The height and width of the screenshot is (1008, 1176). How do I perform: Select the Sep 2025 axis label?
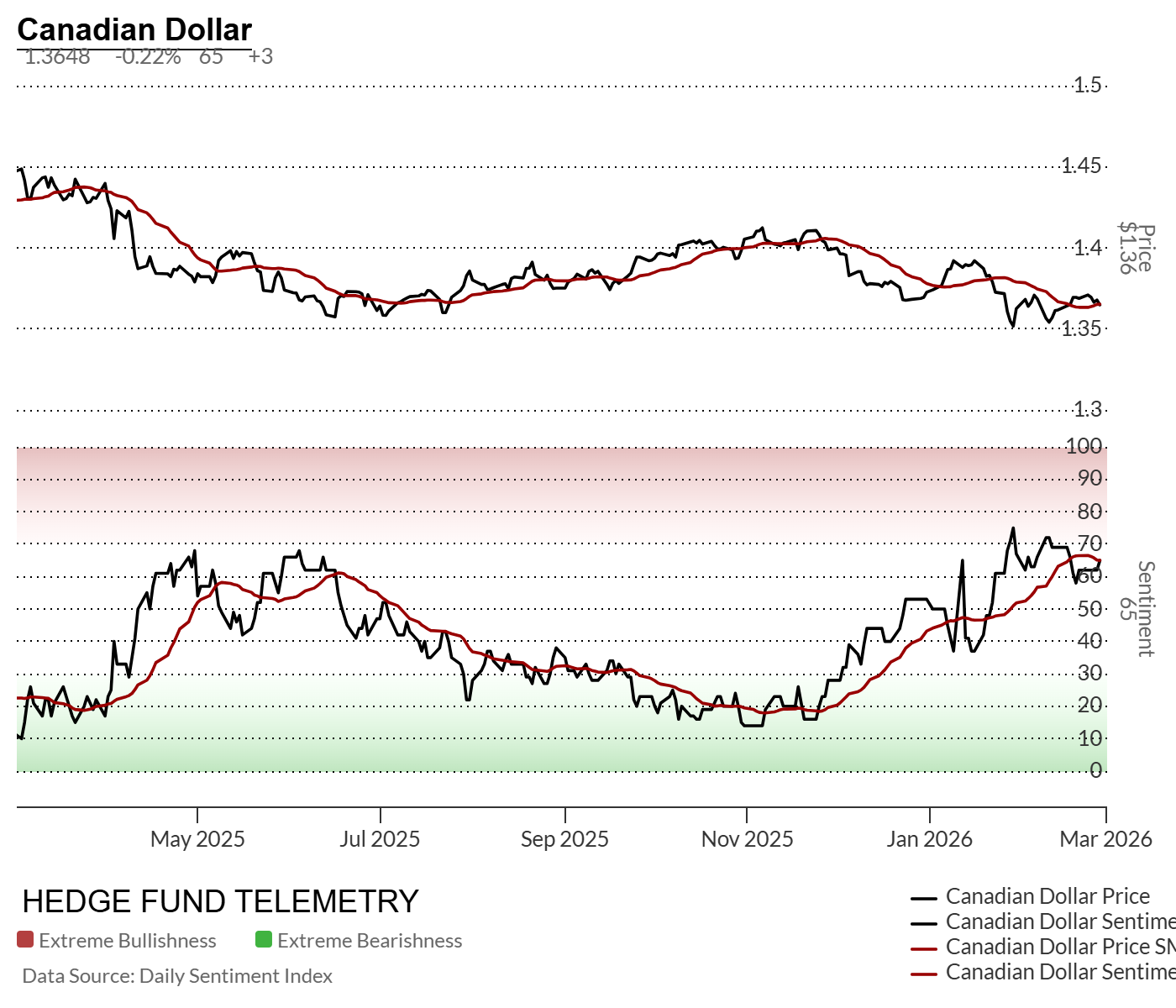pos(564,838)
